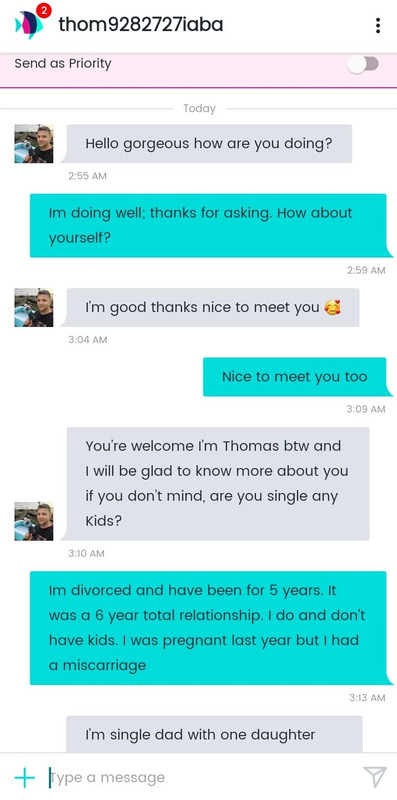Tap the "Im divorced and have been" message bubble

pos(208,628)
